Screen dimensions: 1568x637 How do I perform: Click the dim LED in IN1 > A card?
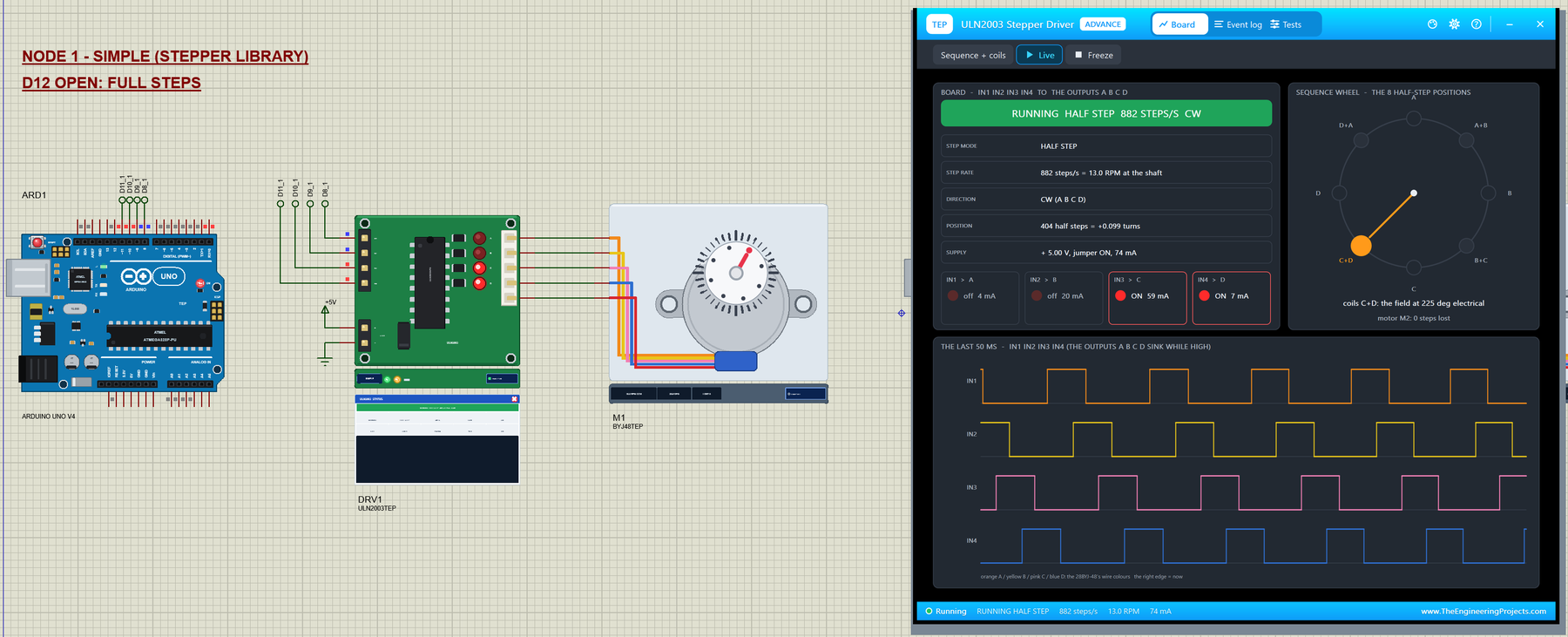(953, 295)
